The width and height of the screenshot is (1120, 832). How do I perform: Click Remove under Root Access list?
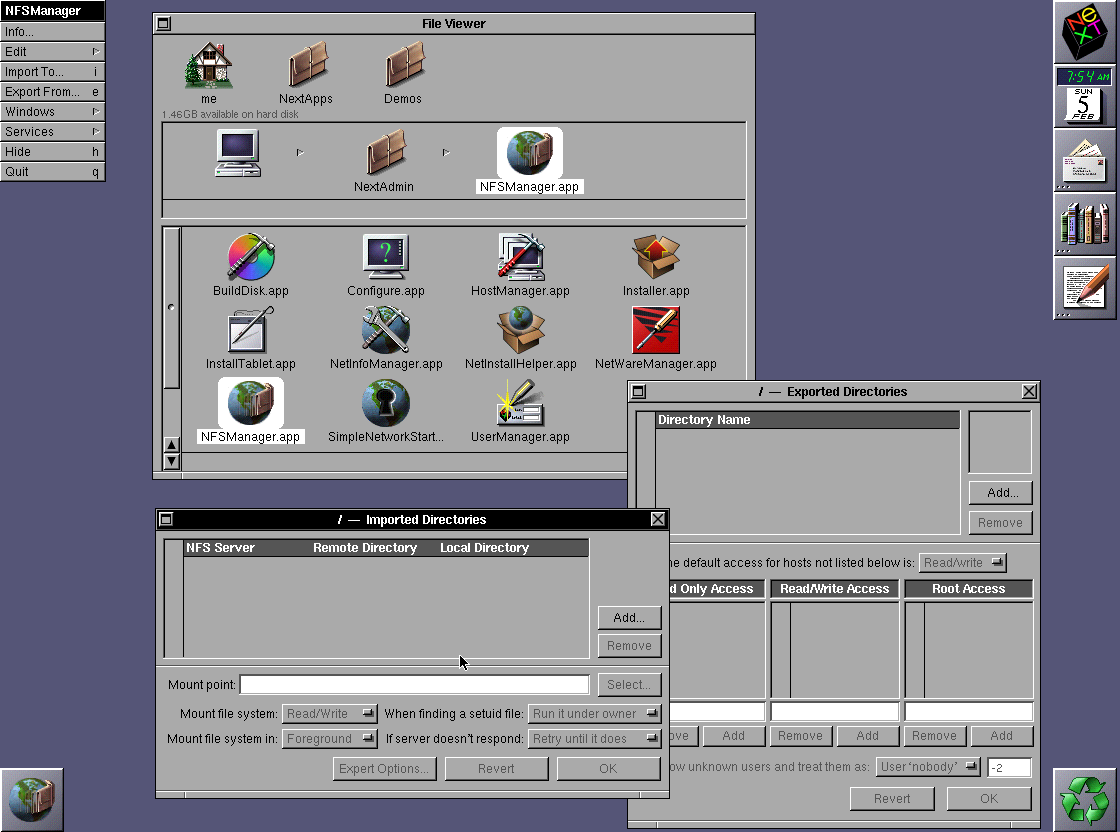pos(934,736)
